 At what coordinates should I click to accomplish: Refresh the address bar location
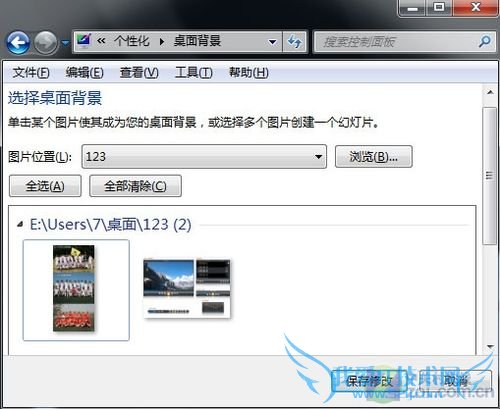tap(294, 42)
